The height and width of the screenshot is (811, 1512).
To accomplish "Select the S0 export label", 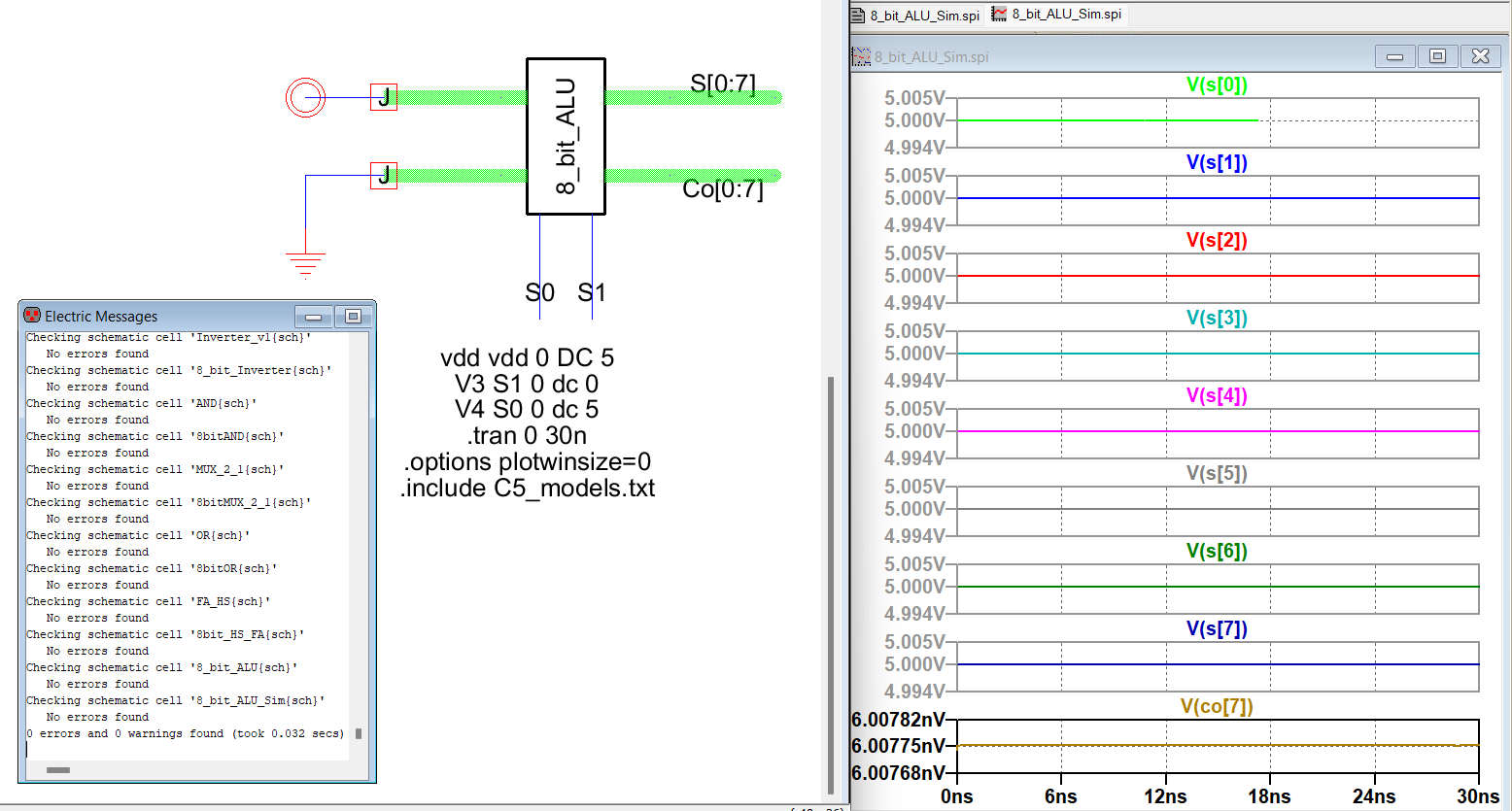I will [539, 292].
